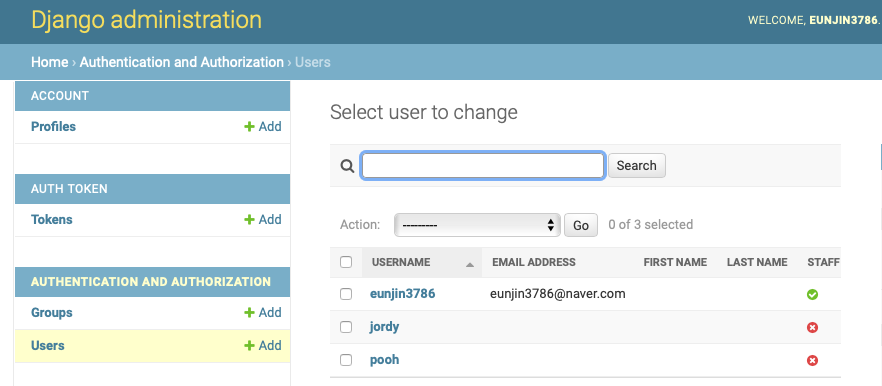Add a new Profile

click(x=263, y=127)
